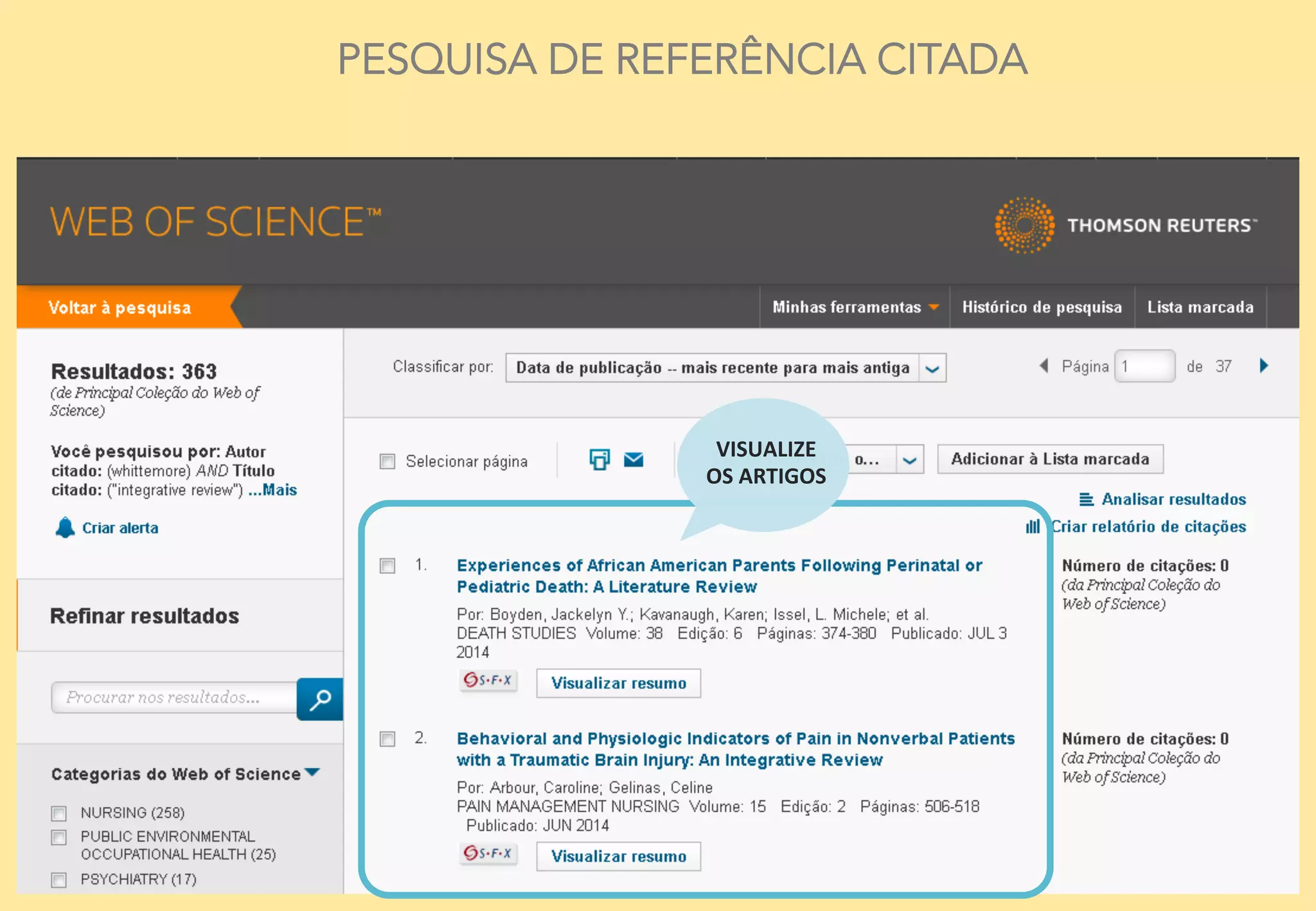Click total page count '37'
1316x911 pixels.
tap(1223, 366)
